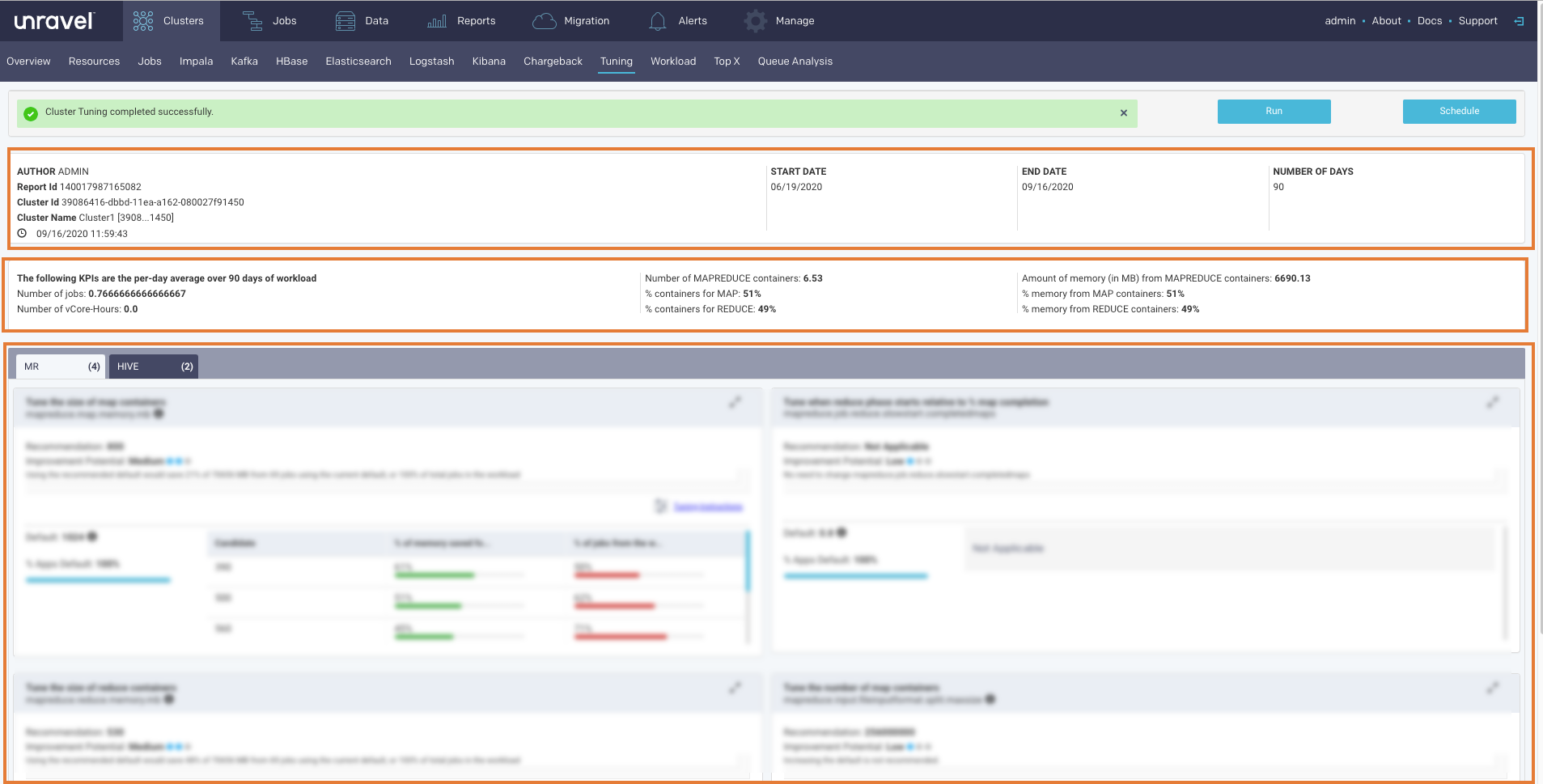The height and width of the screenshot is (784, 1543).
Task: Select the MR (4) recommendations tab
Action: coord(61,367)
